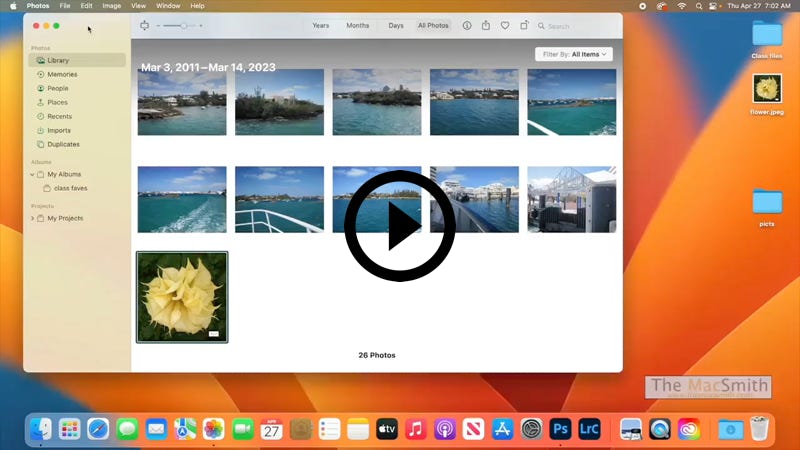Open Apple TV from the Dock
The image size is (800, 450).
point(387,429)
